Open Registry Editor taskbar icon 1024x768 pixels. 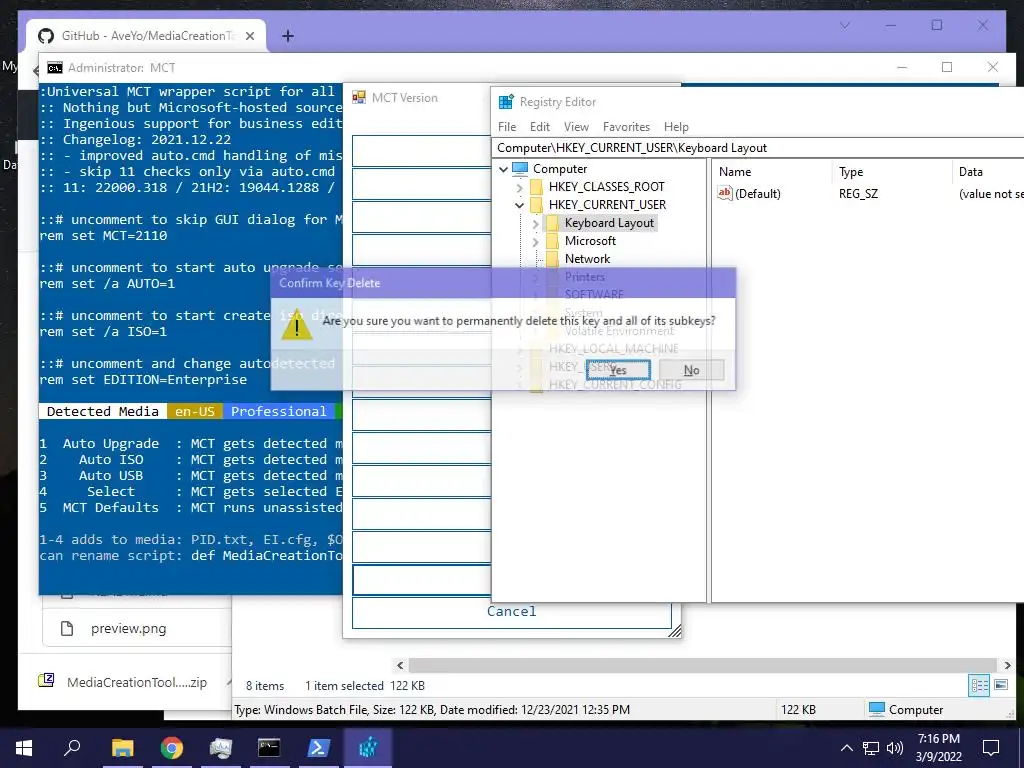pos(368,748)
